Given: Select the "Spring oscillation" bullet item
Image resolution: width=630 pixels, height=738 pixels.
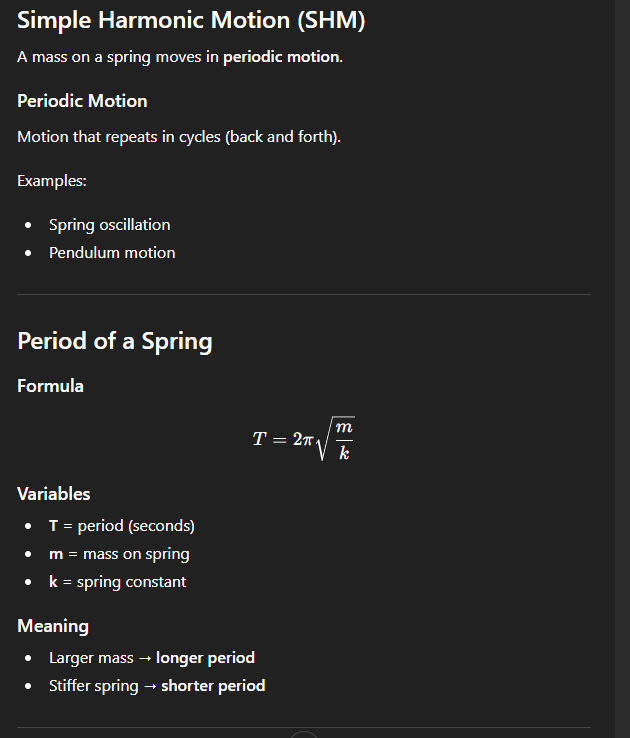Looking at the screenshot, I should (x=110, y=225).
